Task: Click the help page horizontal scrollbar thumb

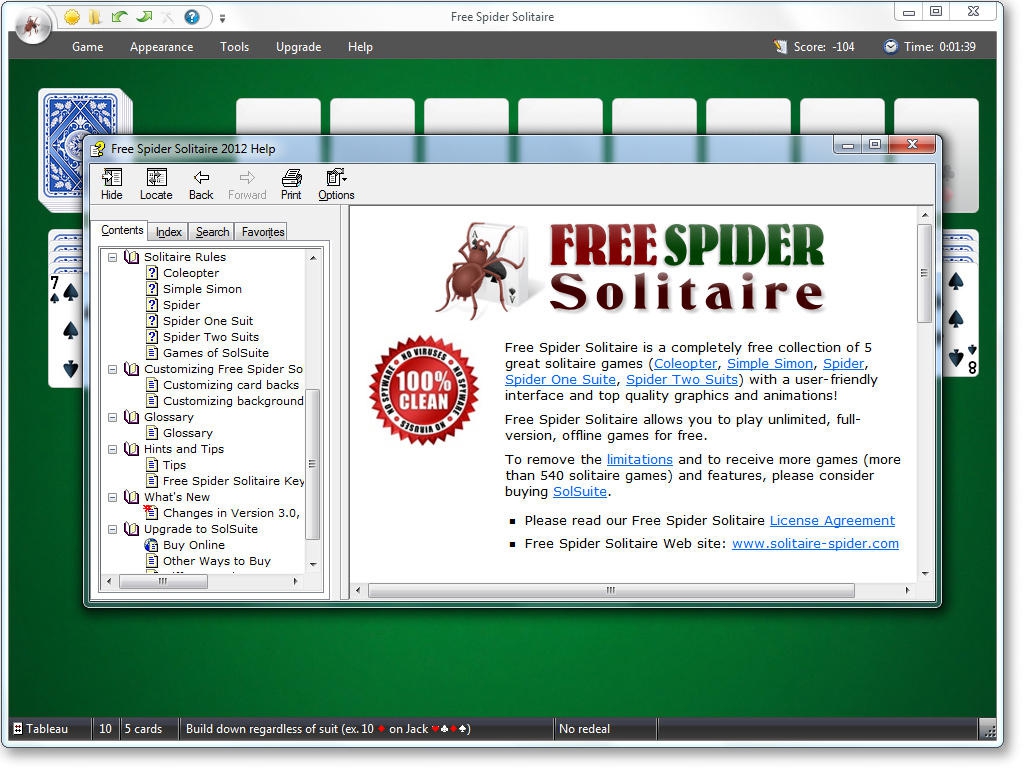Action: coord(611,590)
